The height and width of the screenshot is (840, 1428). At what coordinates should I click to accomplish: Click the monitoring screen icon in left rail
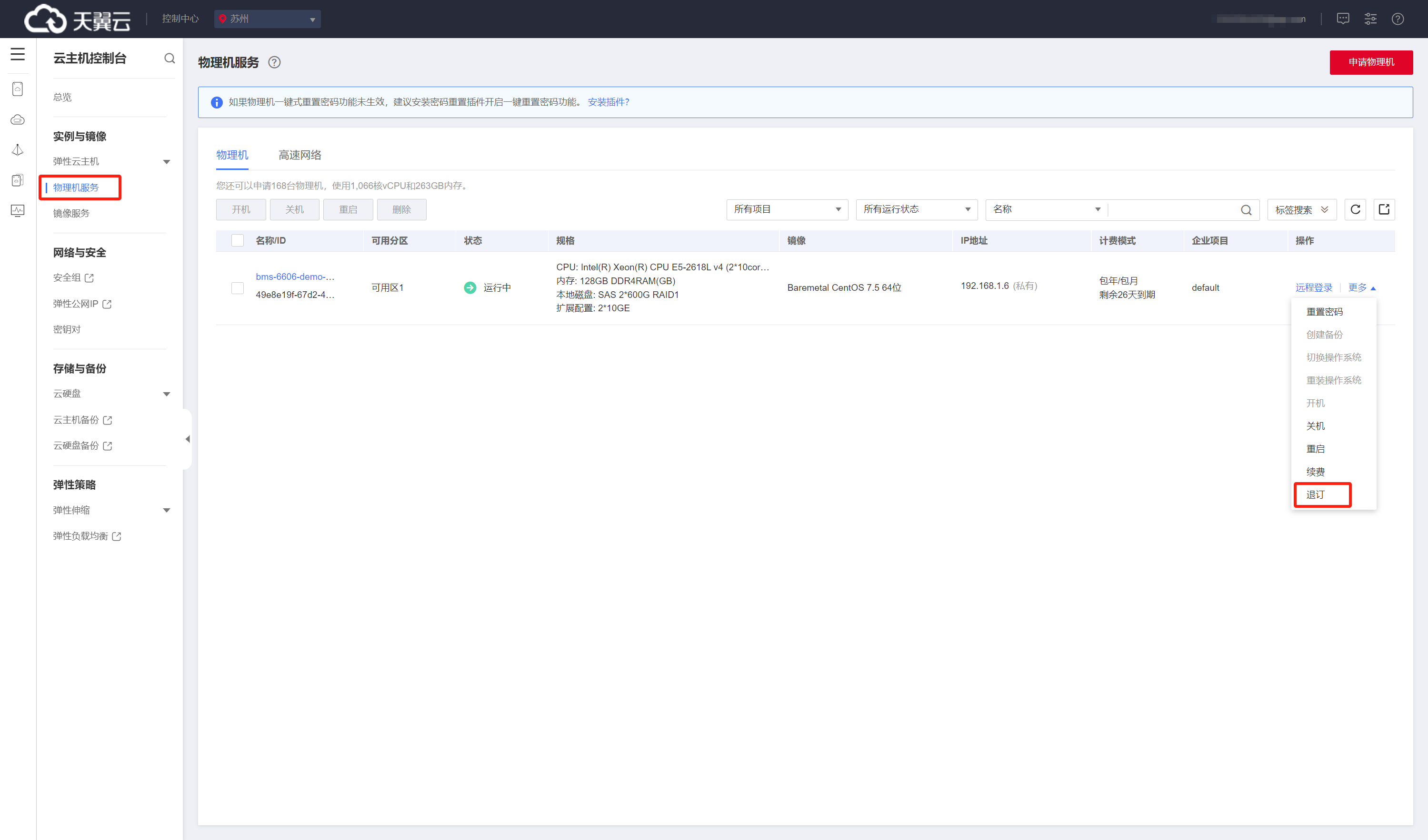coord(18,211)
